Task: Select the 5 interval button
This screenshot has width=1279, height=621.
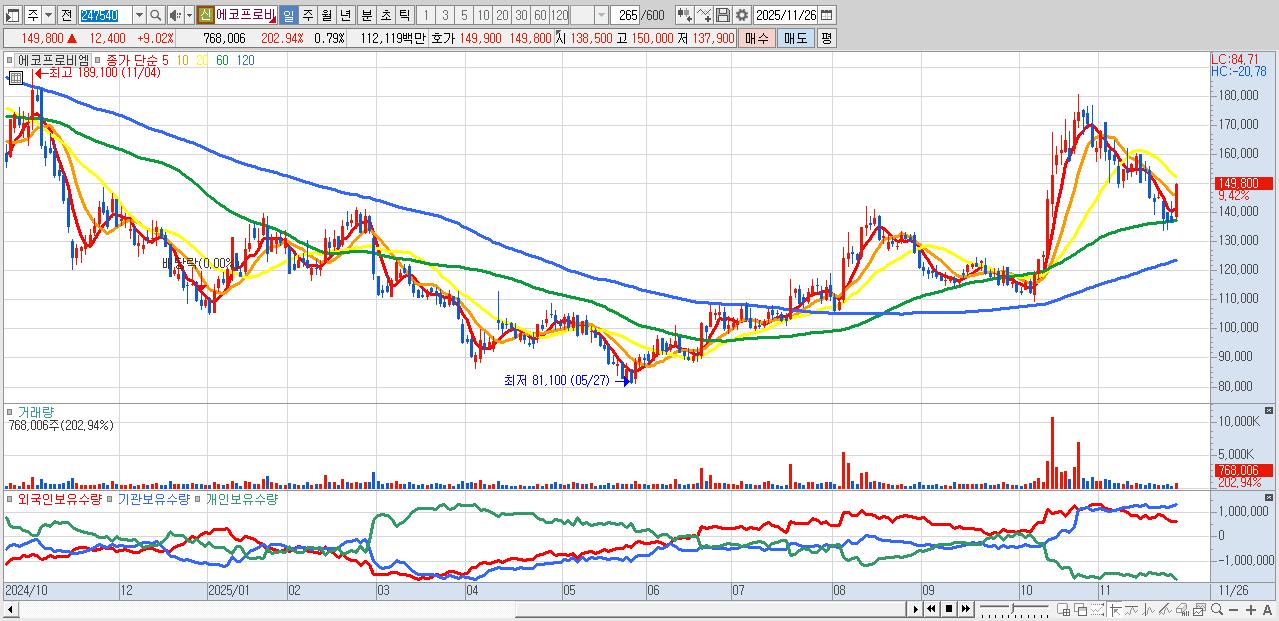Action: pos(464,15)
